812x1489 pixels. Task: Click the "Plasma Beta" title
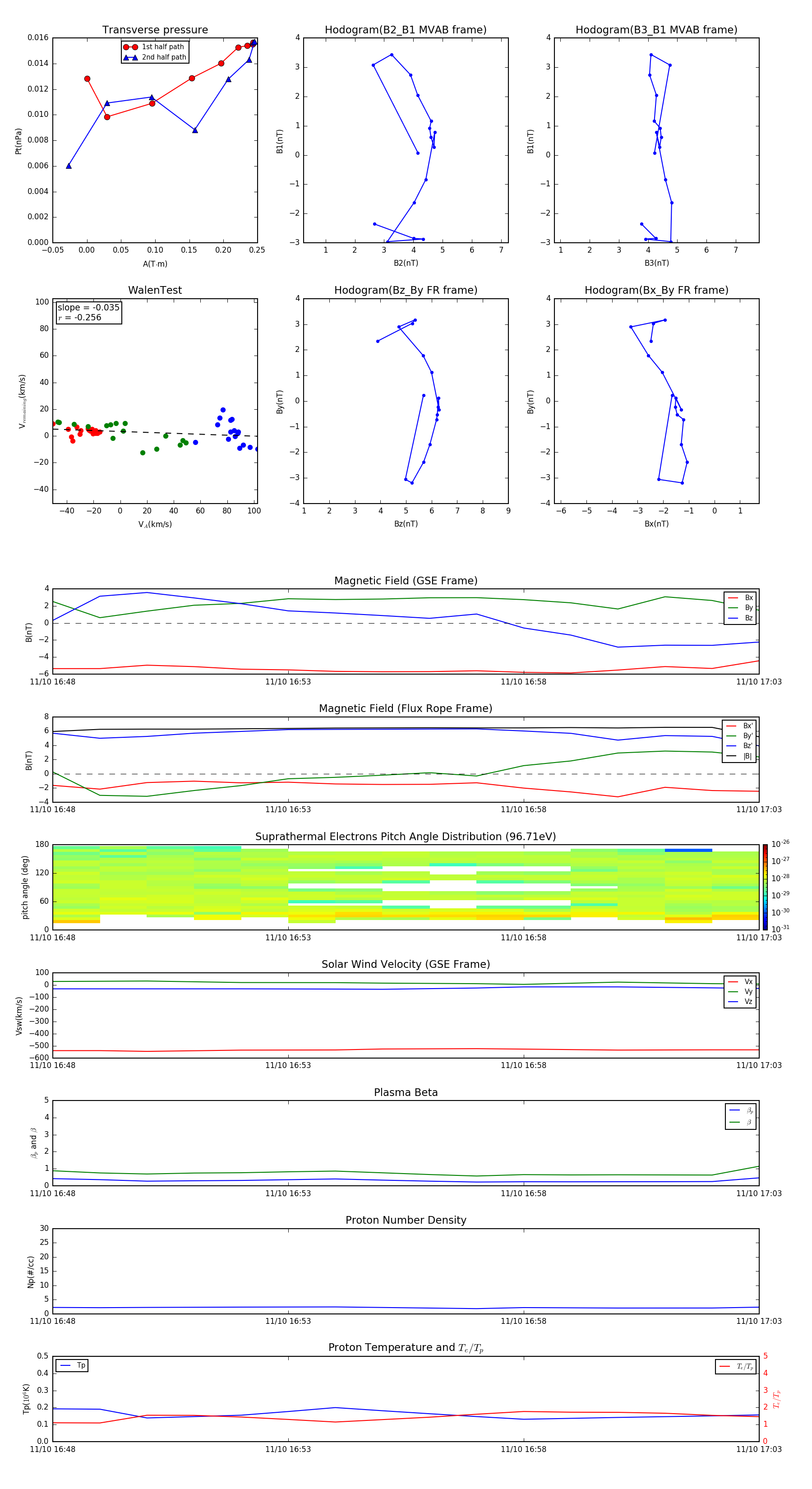pos(406,1092)
